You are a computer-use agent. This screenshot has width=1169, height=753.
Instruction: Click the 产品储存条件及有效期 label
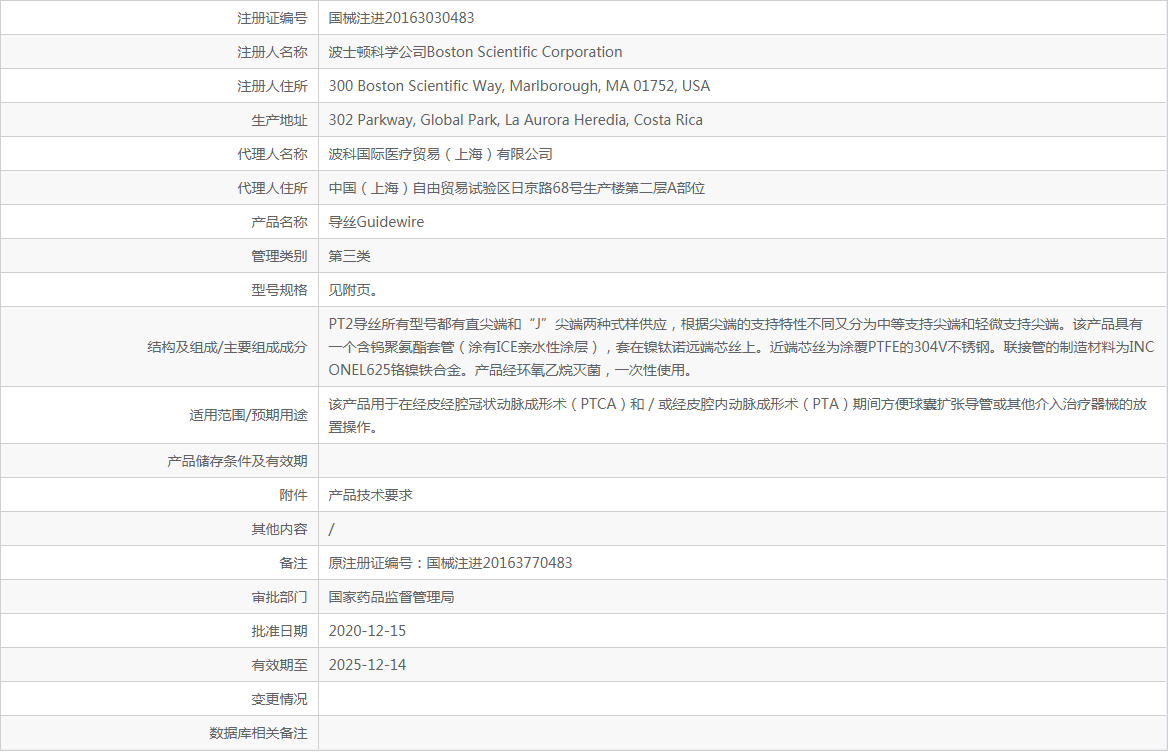click(x=237, y=461)
